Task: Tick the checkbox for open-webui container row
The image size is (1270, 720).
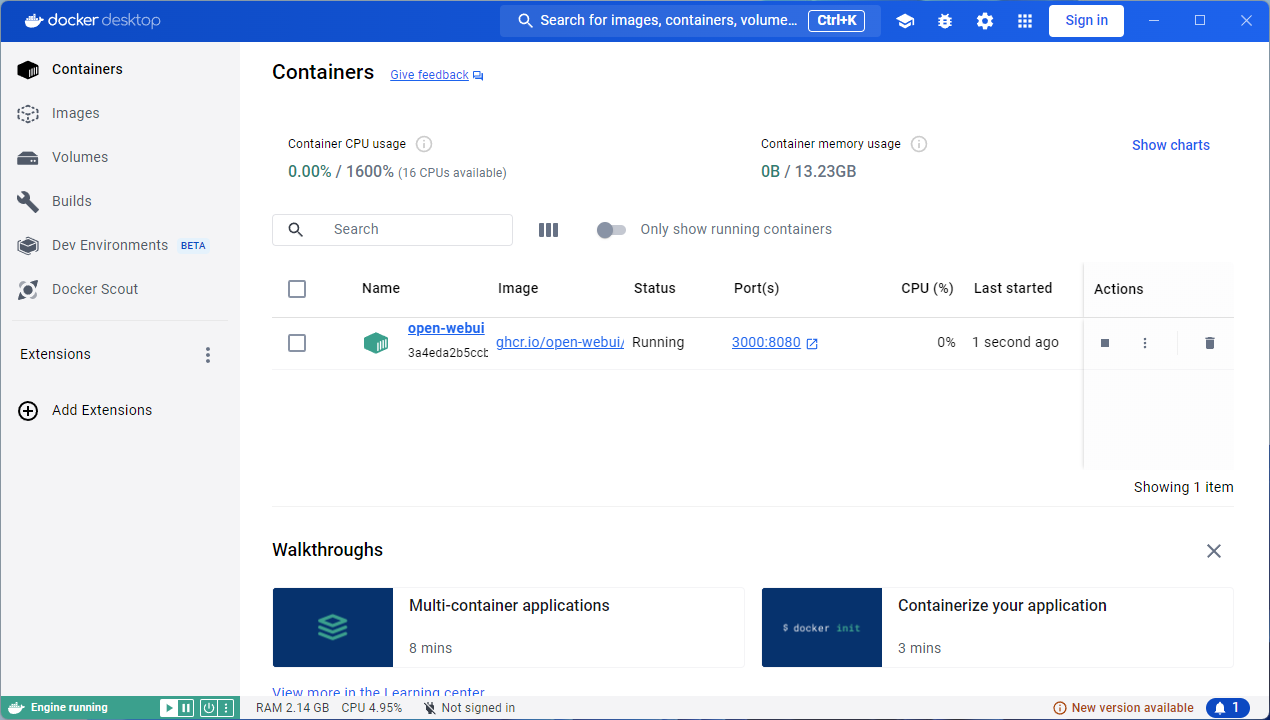Action: tap(297, 343)
